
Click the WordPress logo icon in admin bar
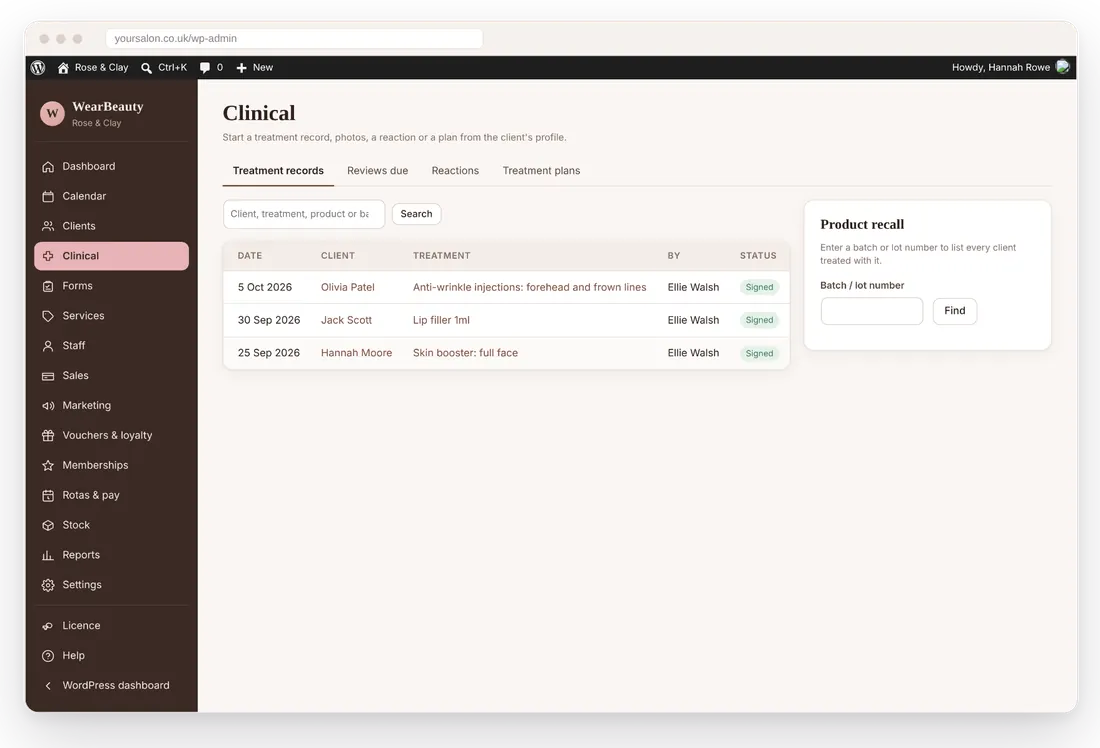click(x=38, y=67)
